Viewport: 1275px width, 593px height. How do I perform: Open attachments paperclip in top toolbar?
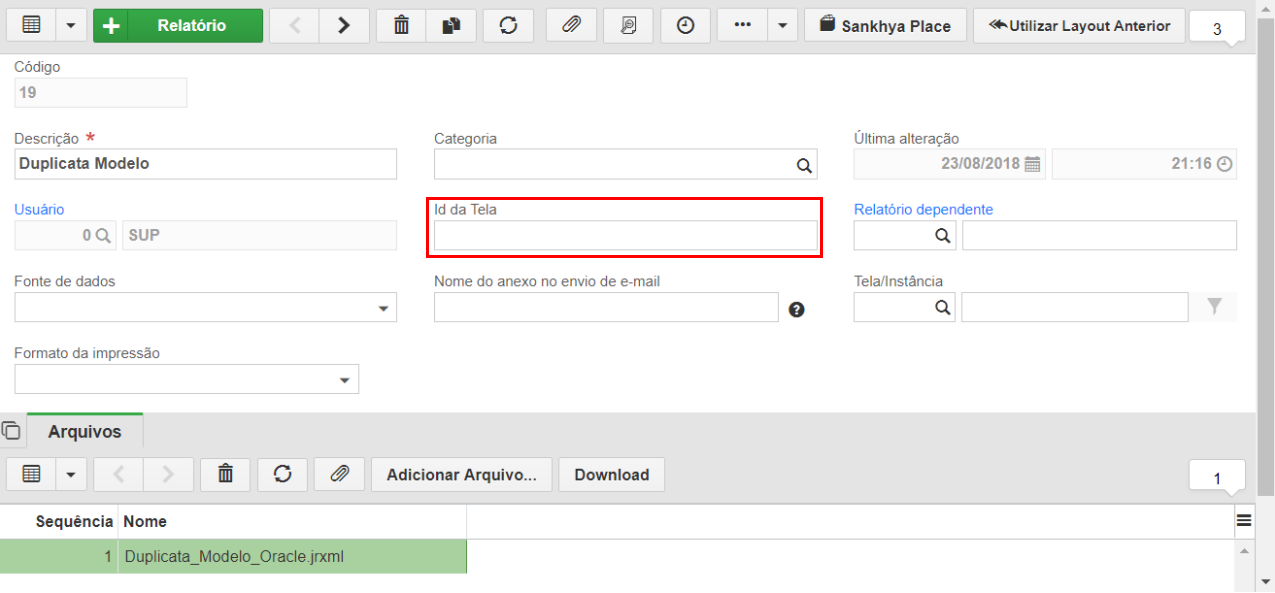(x=571, y=25)
